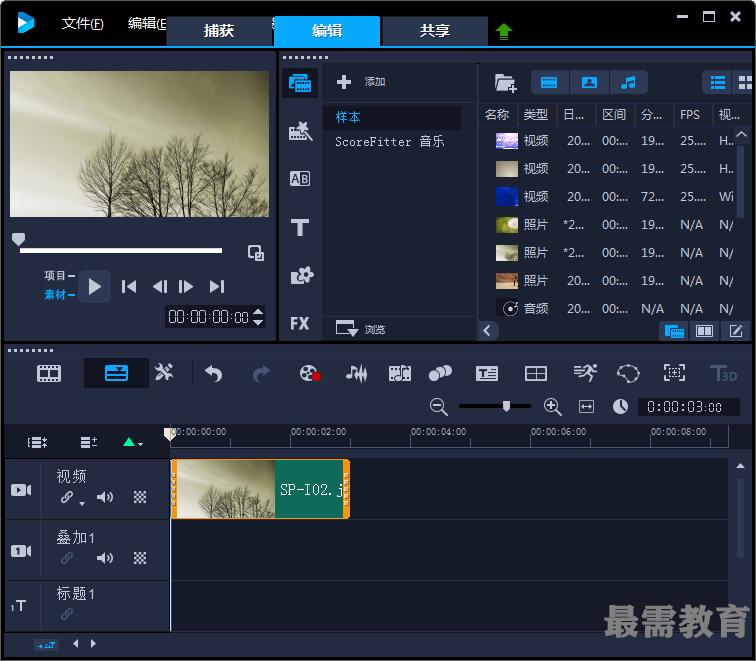Open the Motion Tracking tool

point(440,373)
